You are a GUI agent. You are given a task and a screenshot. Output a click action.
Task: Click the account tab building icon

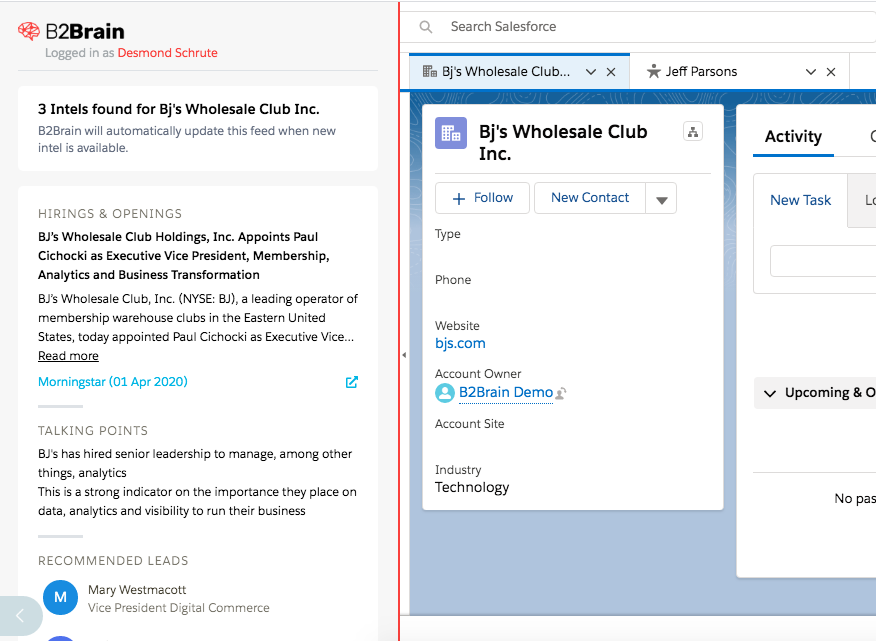pos(430,72)
